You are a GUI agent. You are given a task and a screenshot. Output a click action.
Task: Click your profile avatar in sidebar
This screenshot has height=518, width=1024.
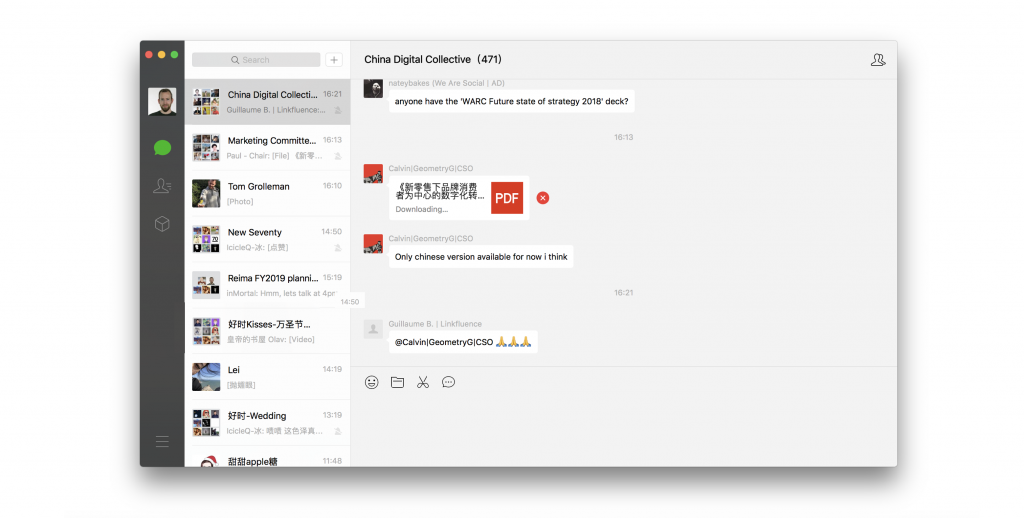point(162,101)
